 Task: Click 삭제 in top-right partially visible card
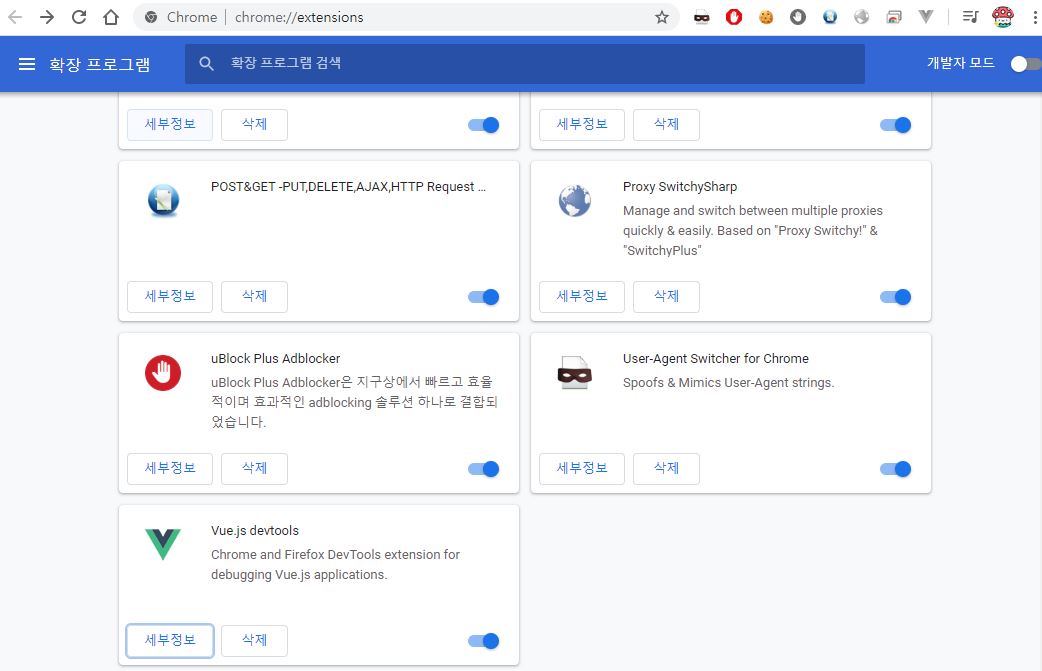click(x=667, y=124)
